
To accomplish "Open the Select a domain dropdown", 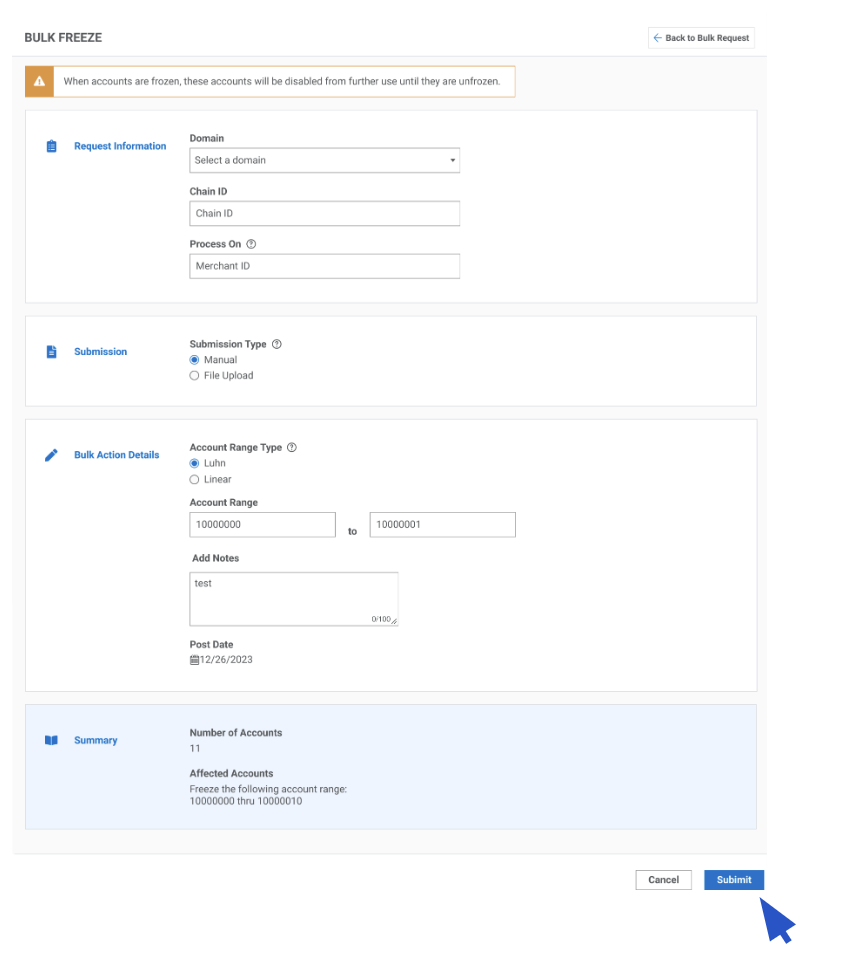I will [x=324, y=160].
